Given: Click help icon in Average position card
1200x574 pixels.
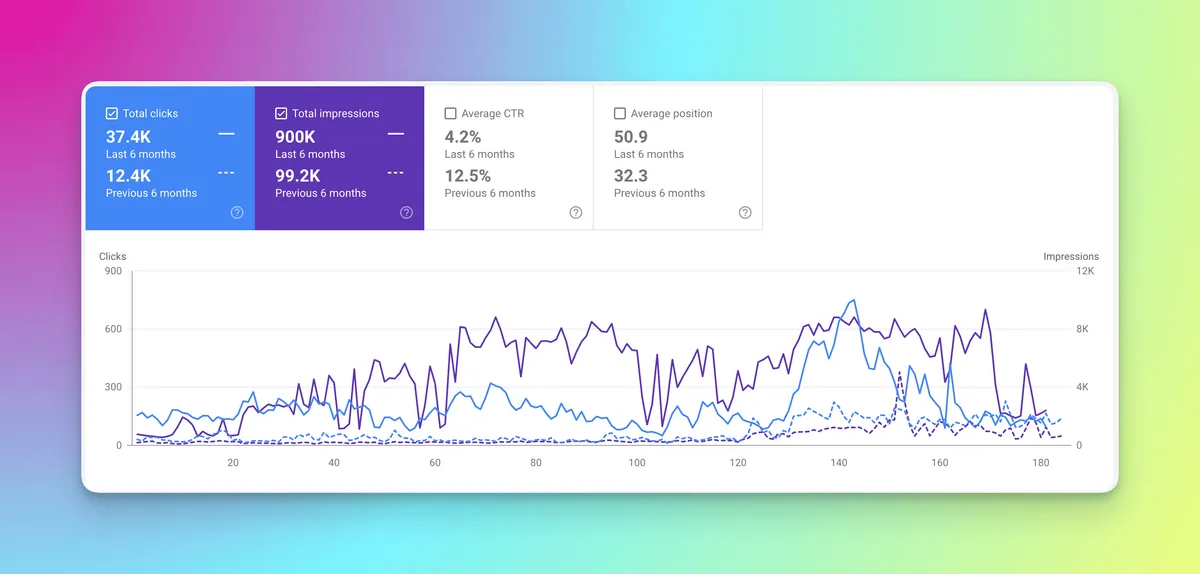Looking at the screenshot, I should pyautogui.click(x=745, y=212).
